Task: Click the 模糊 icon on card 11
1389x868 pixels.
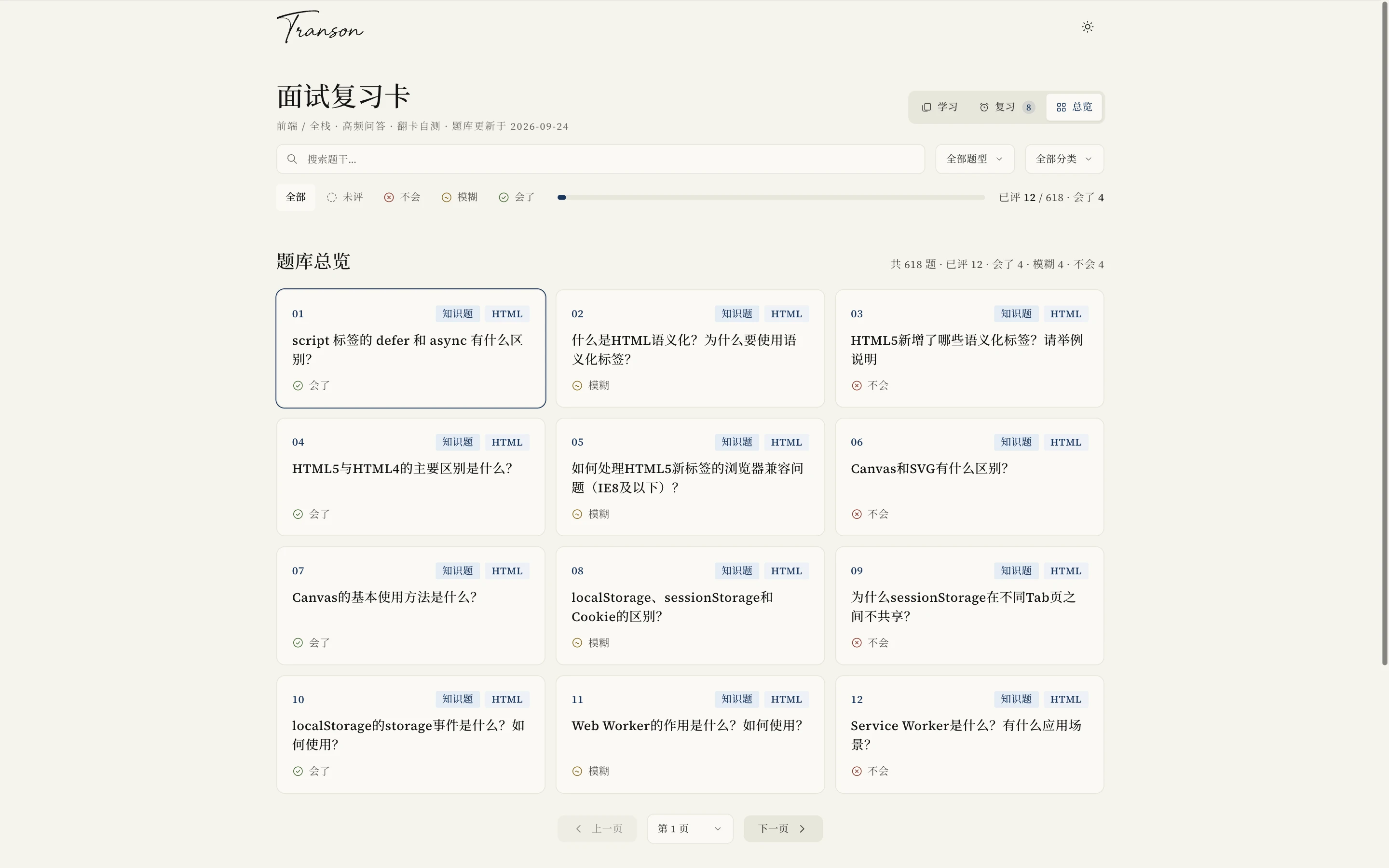Action: click(577, 772)
